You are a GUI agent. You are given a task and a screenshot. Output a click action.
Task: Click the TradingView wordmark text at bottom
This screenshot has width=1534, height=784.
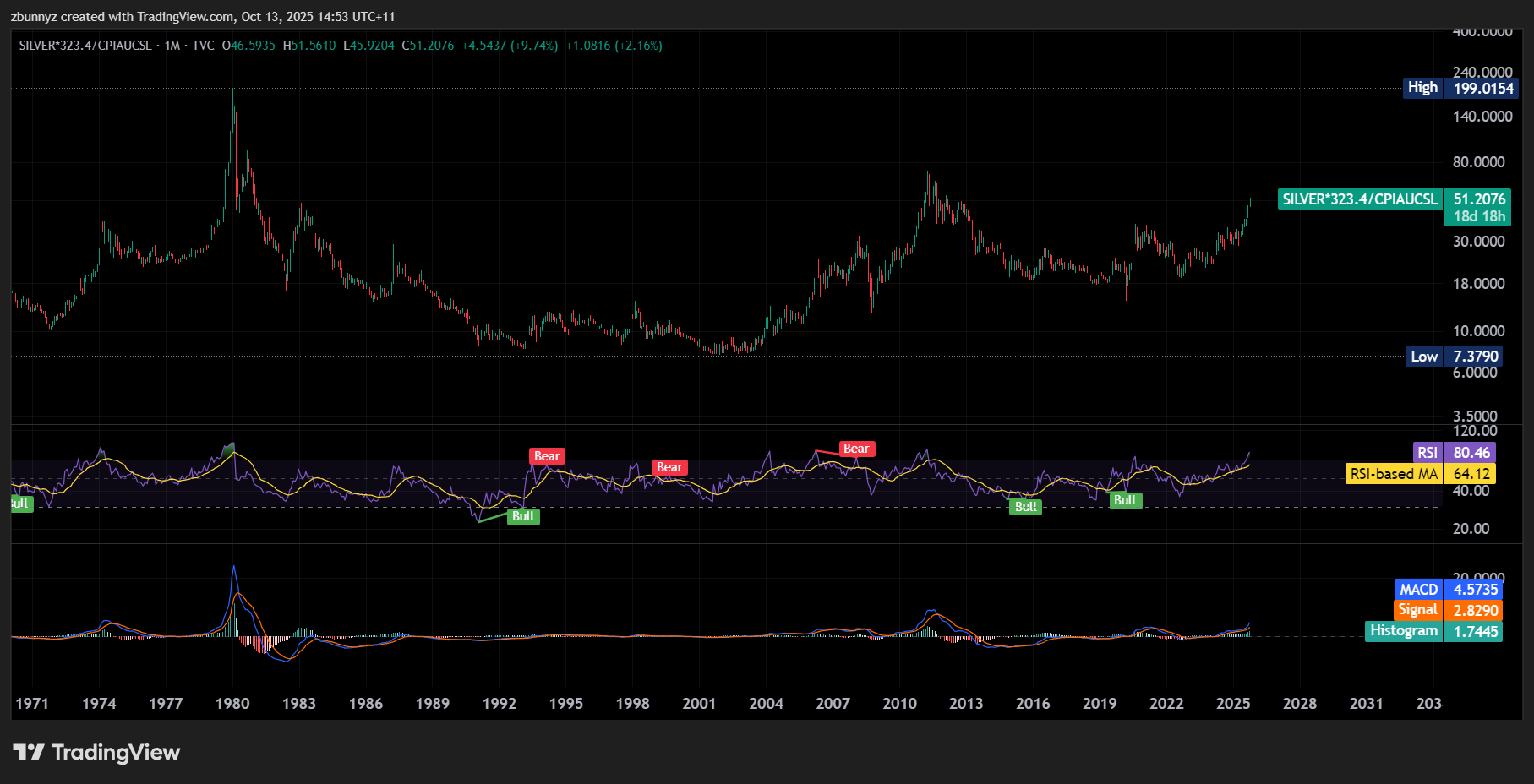pos(116,752)
